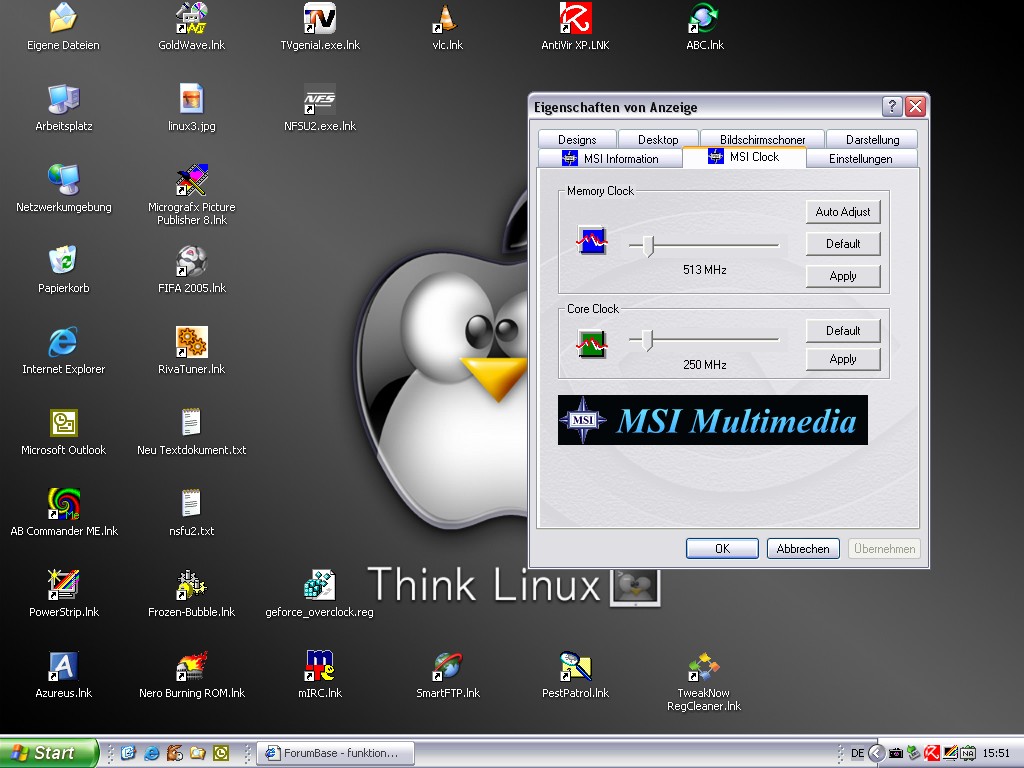Click the Memory Clock slider thumb
This screenshot has height=768, width=1024.
click(648, 246)
